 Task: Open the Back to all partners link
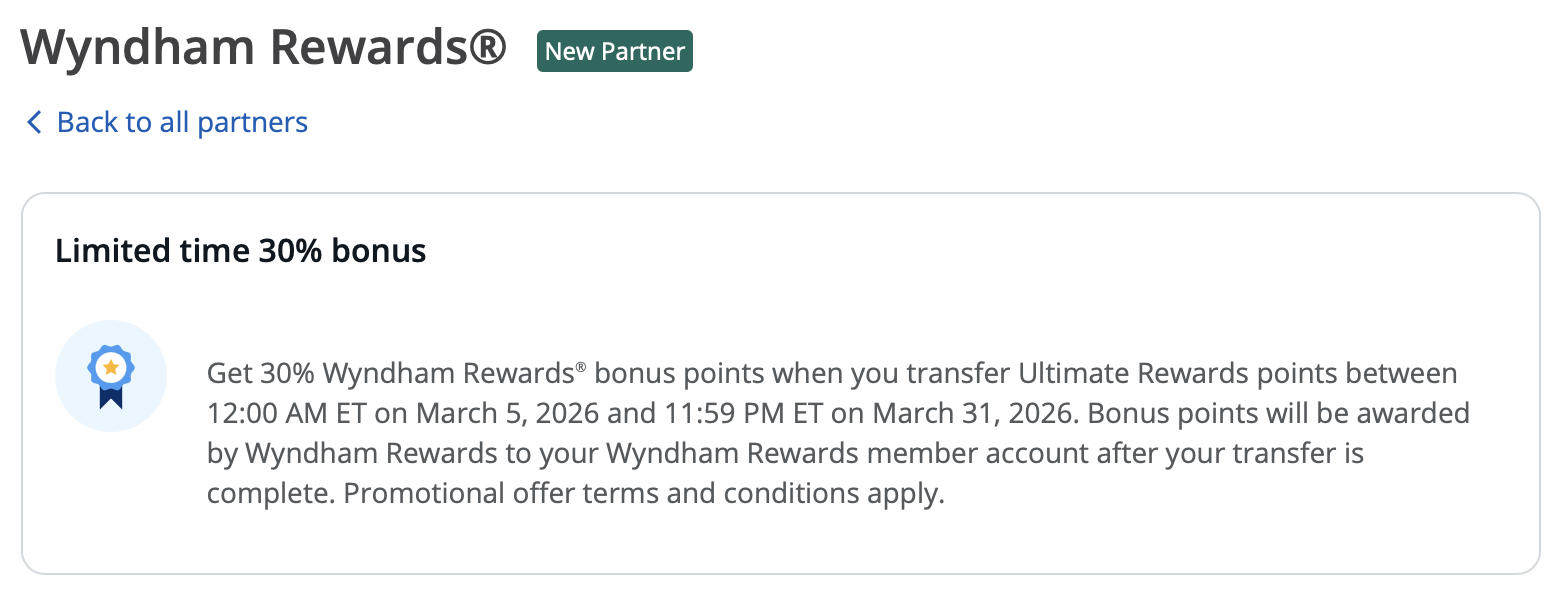point(182,121)
